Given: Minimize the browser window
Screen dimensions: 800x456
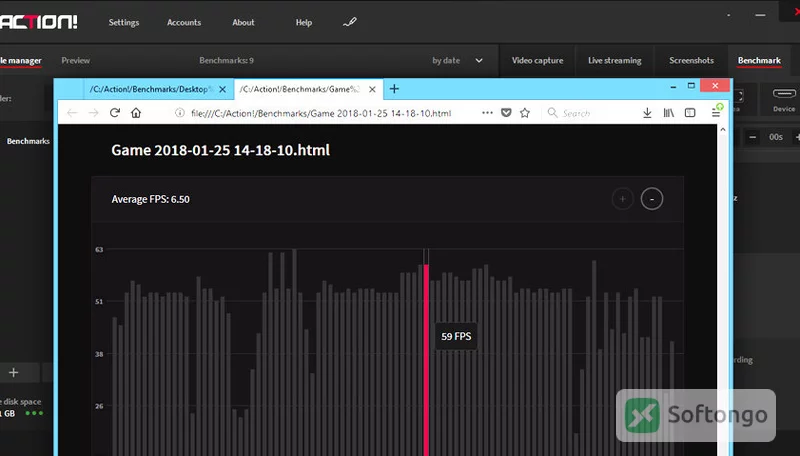Looking at the screenshot, I should pyautogui.click(x=673, y=86).
